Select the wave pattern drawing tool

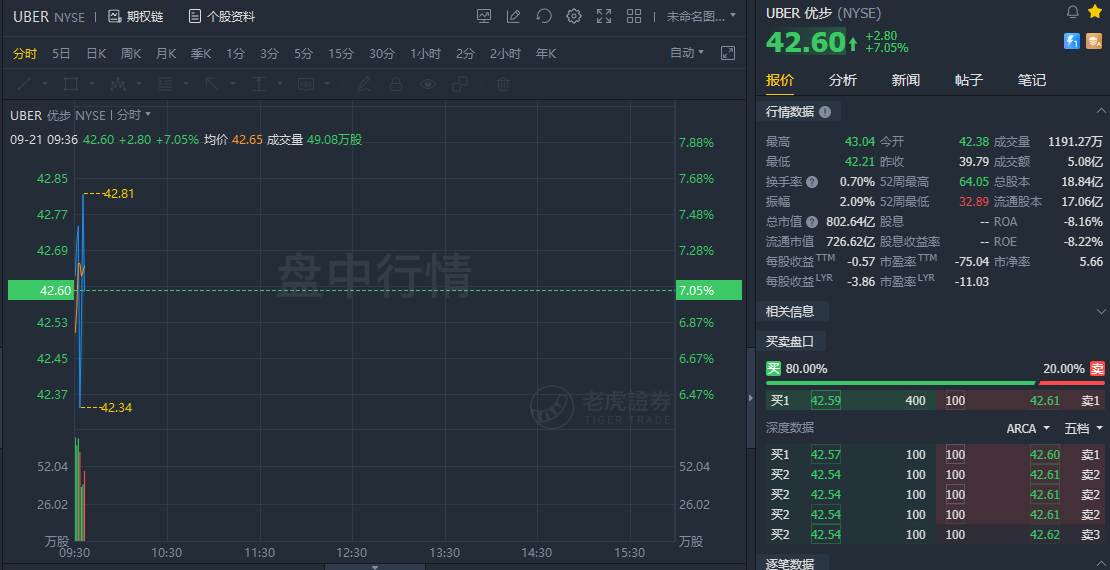pos(118,84)
